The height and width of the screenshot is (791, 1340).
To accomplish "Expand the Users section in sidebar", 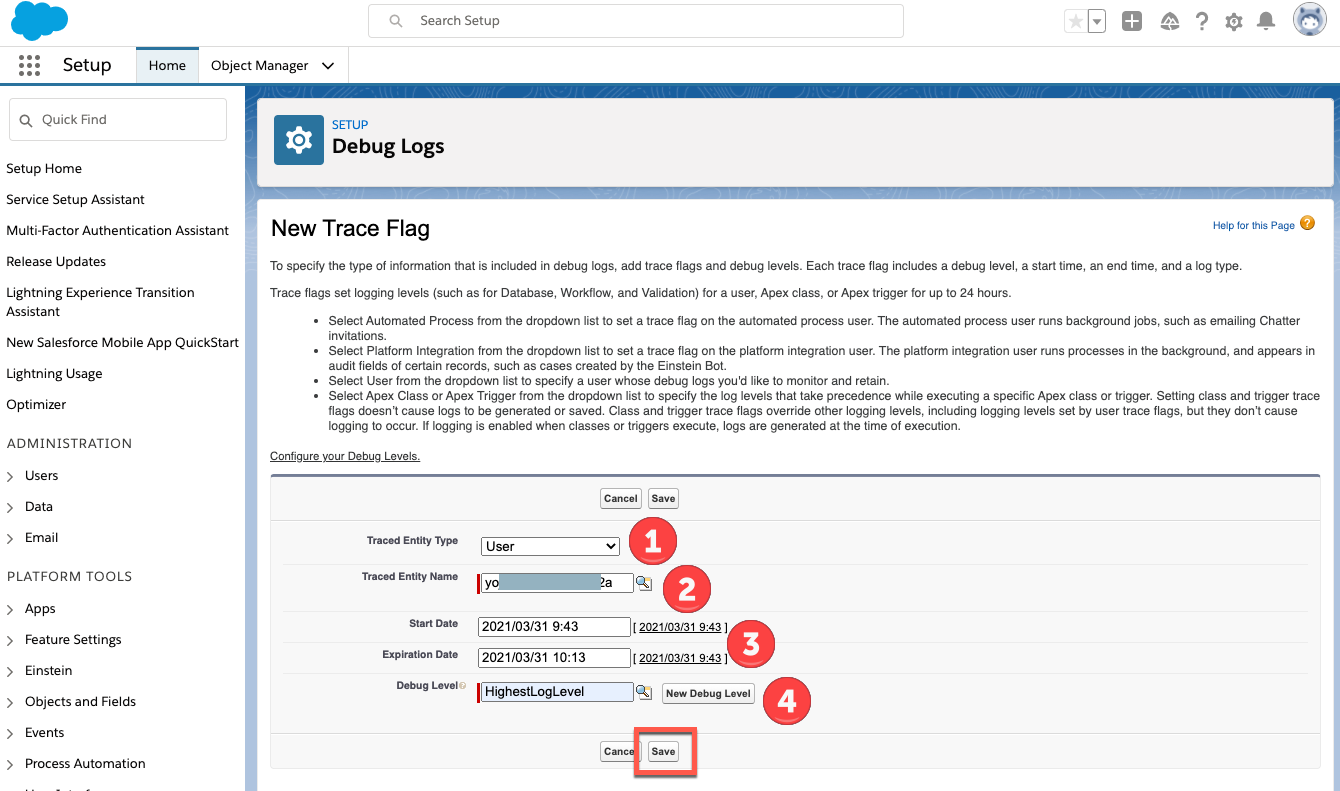I will (11, 476).
